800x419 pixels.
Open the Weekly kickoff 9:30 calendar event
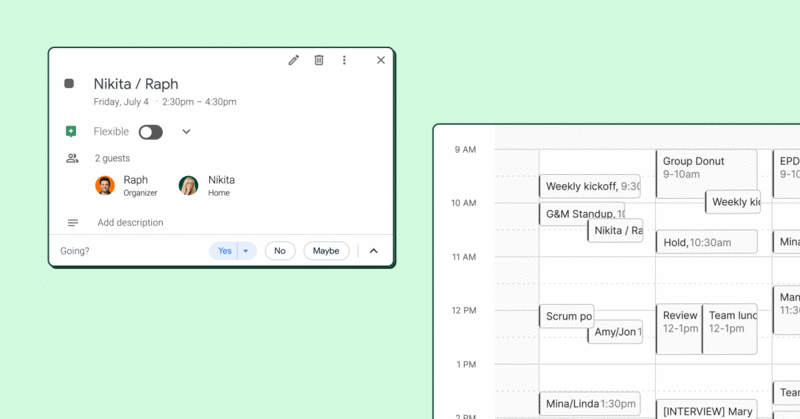tap(590, 186)
